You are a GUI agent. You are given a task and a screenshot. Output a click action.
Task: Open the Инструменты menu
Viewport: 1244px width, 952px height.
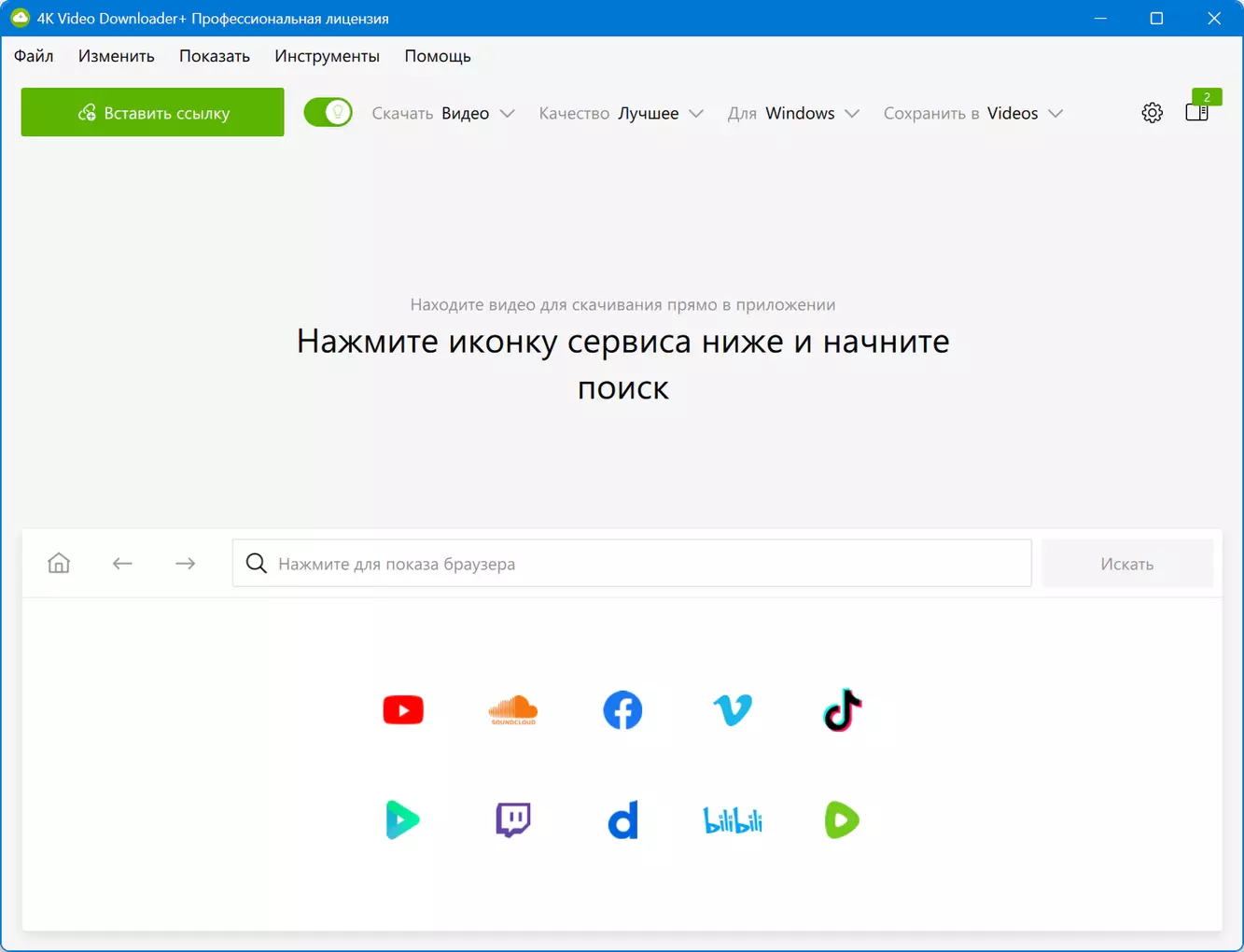pyautogui.click(x=327, y=56)
